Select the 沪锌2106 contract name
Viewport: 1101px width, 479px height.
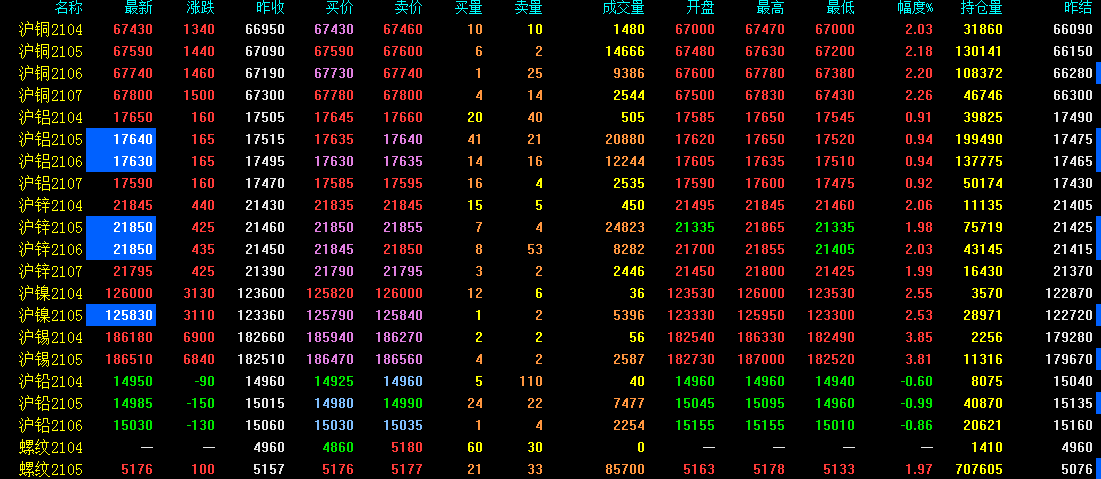(x=51, y=249)
